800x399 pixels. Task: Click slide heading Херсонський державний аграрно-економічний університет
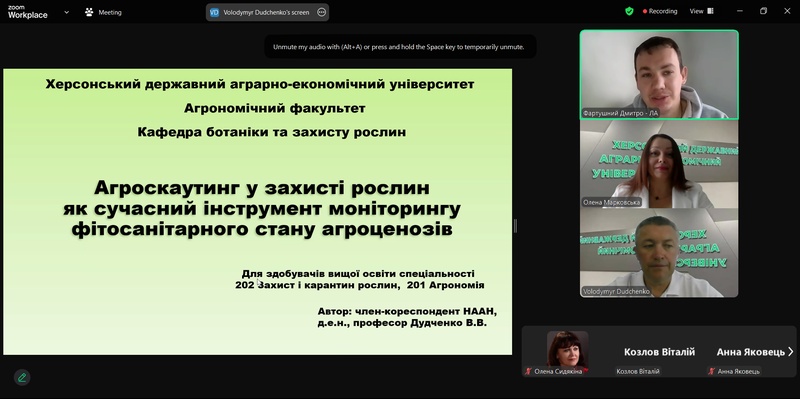[x=260, y=84]
